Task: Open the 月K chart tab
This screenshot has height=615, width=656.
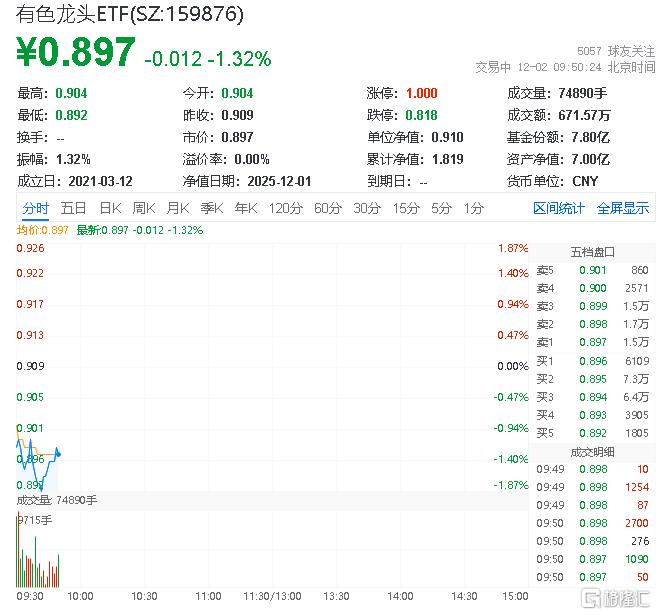Action: tap(178, 208)
